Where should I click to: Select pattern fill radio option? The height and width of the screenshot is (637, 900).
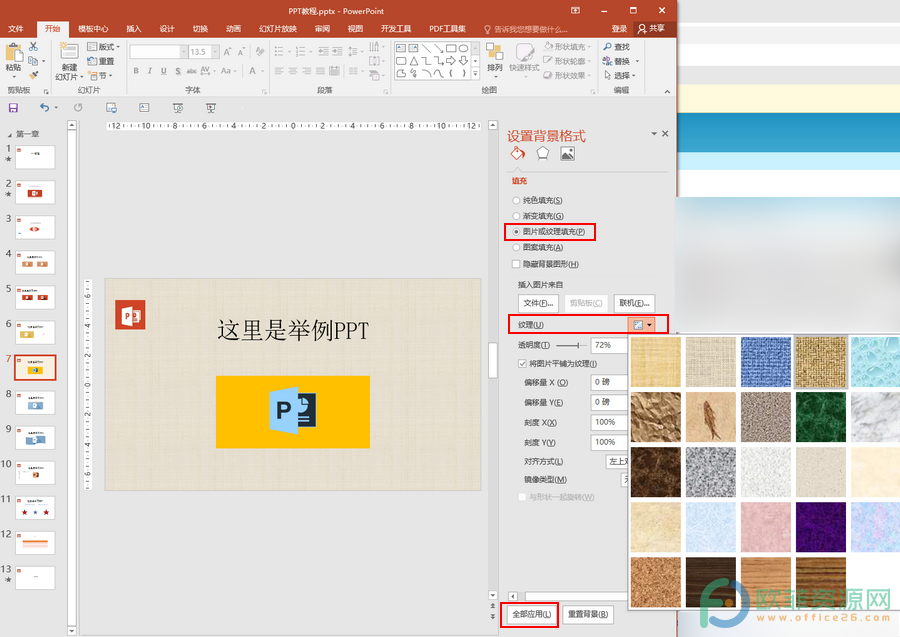tap(516, 247)
